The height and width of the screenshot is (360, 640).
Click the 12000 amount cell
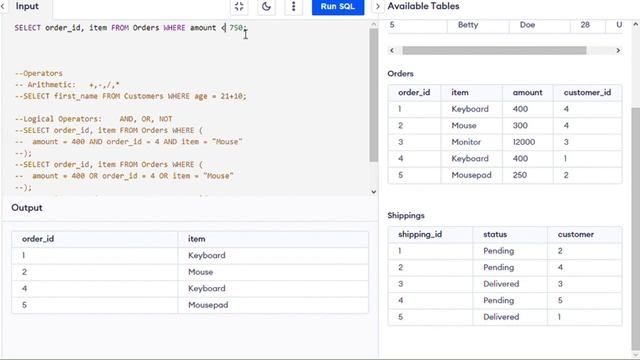click(x=524, y=142)
